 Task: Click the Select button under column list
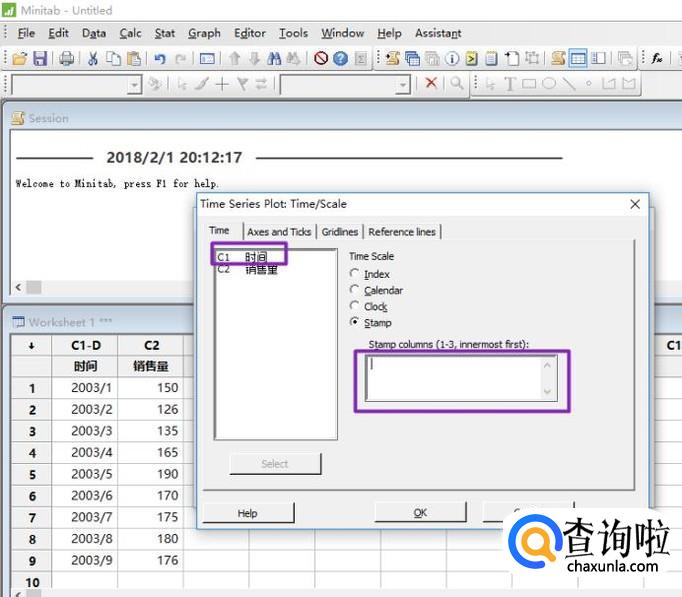pyautogui.click(x=275, y=464)
